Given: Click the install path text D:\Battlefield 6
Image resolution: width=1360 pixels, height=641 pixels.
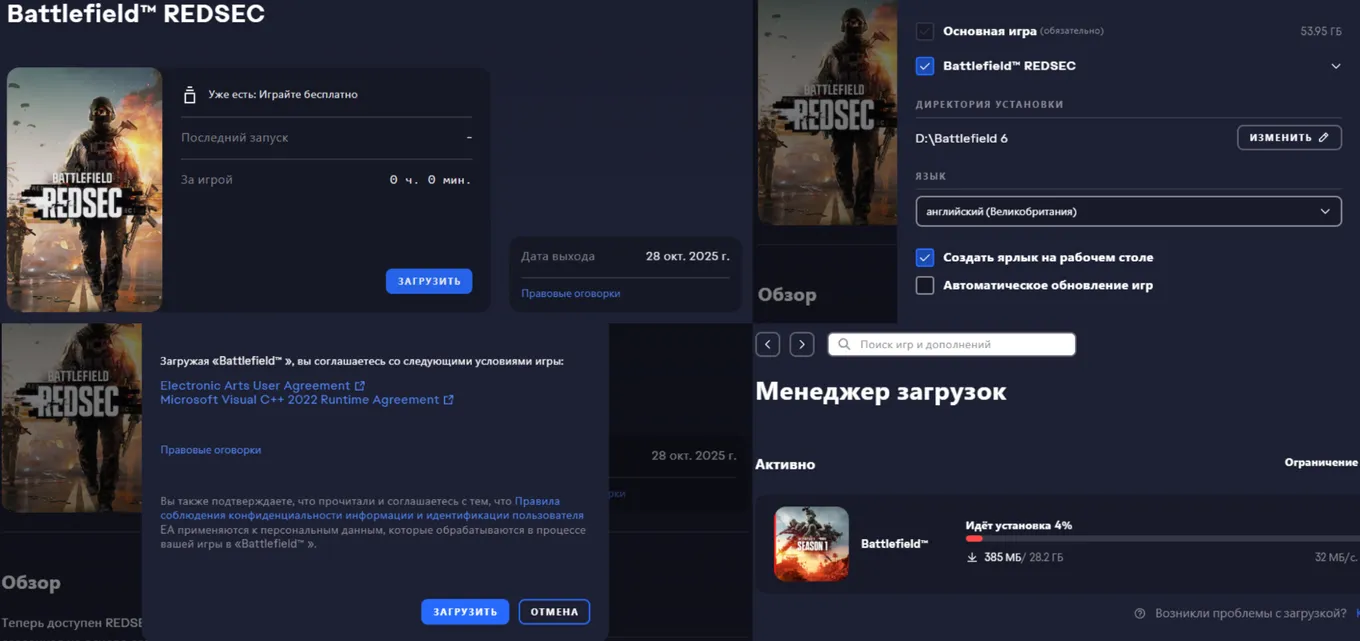Looking at the screenshot, I should click(x=961, y=138).
